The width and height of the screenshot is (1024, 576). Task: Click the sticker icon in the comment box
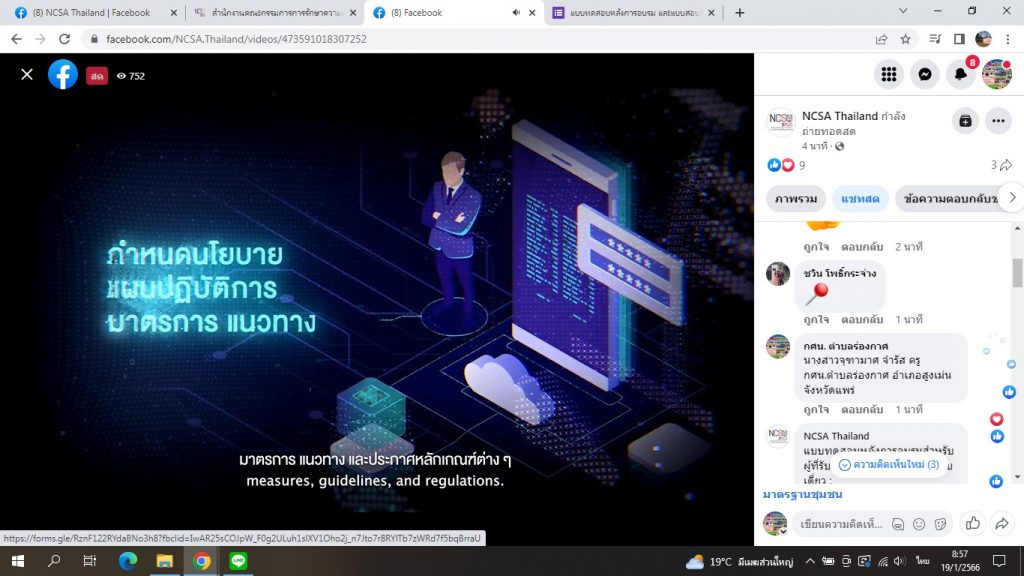939,524
